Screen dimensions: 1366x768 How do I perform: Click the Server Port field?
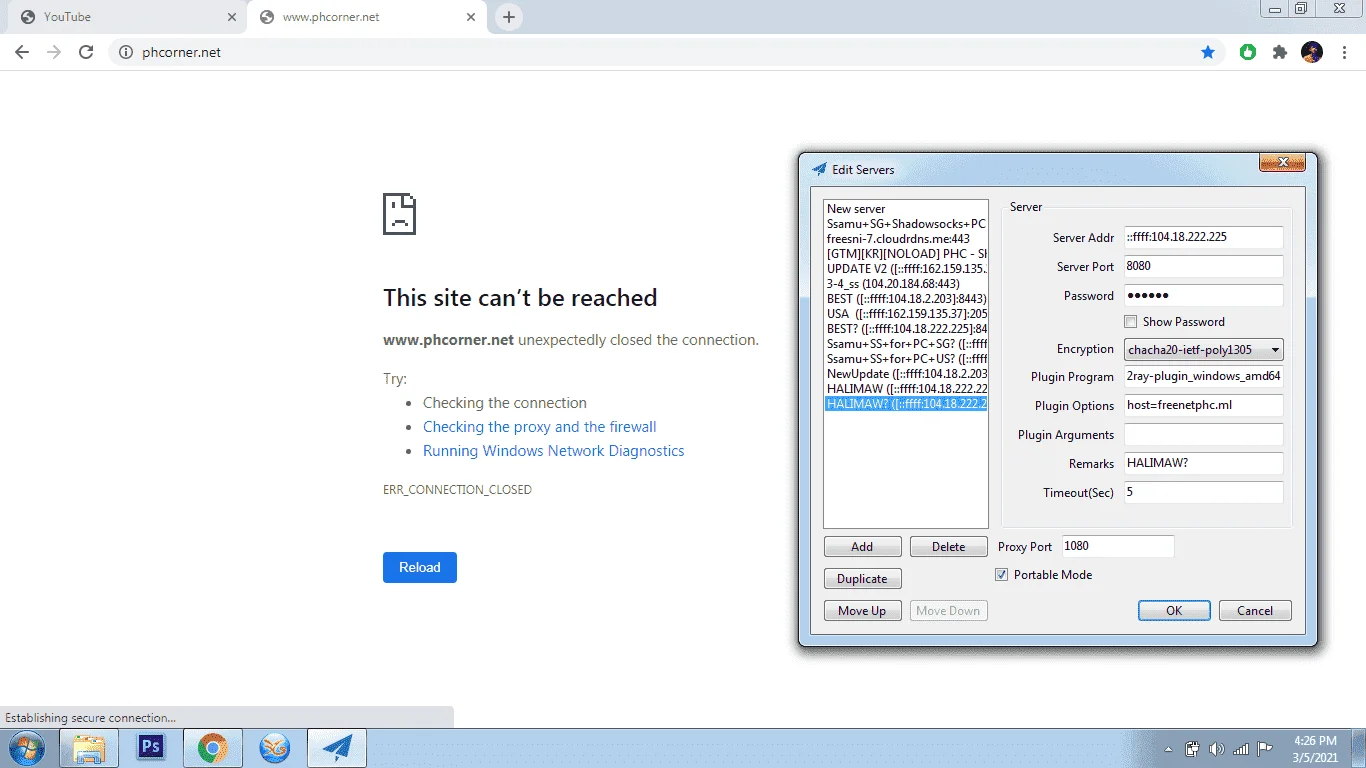coord(1203,267)
